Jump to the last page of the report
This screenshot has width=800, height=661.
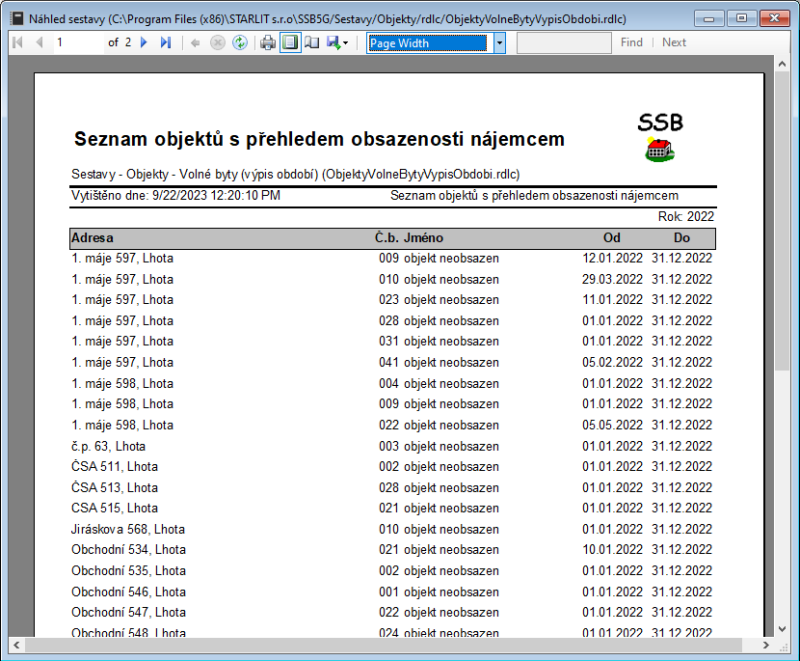166,42
